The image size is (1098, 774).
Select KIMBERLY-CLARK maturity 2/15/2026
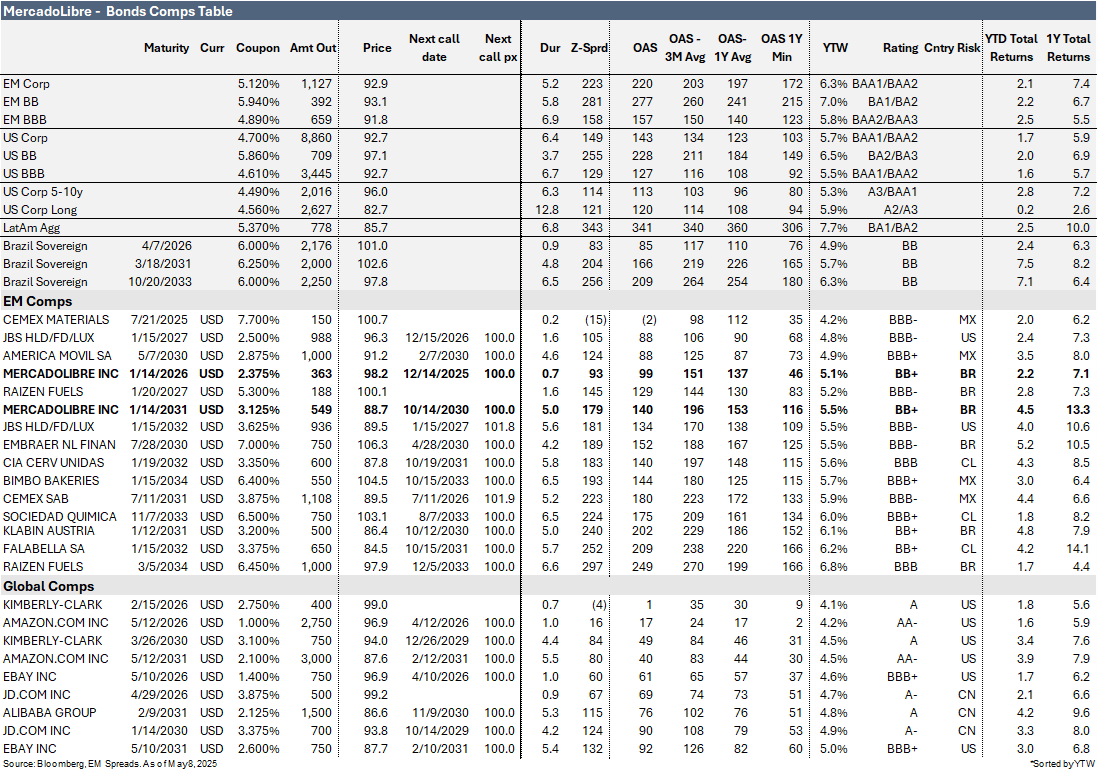point(159,604)
